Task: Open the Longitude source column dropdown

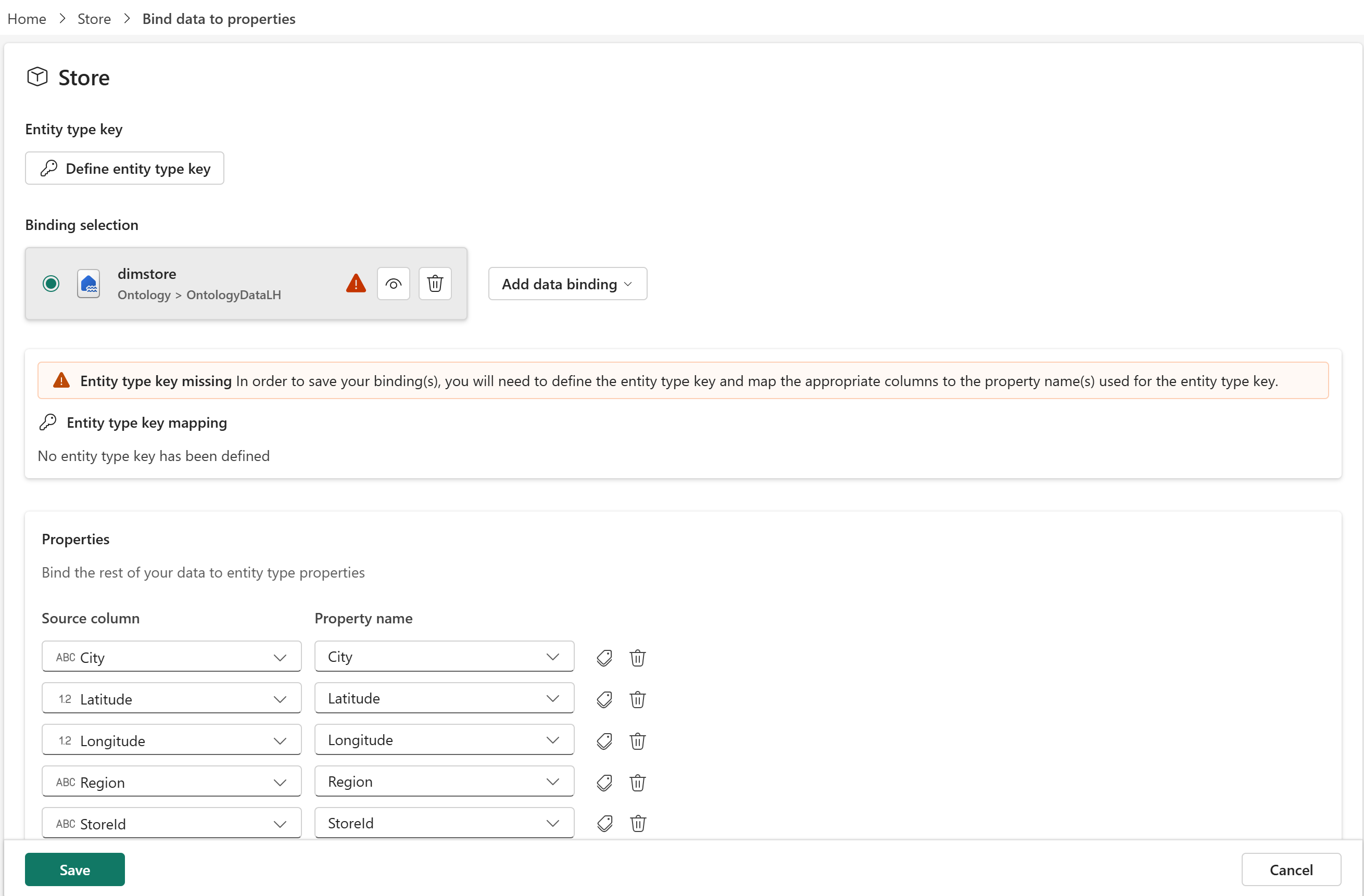Action: click(171, 740)
